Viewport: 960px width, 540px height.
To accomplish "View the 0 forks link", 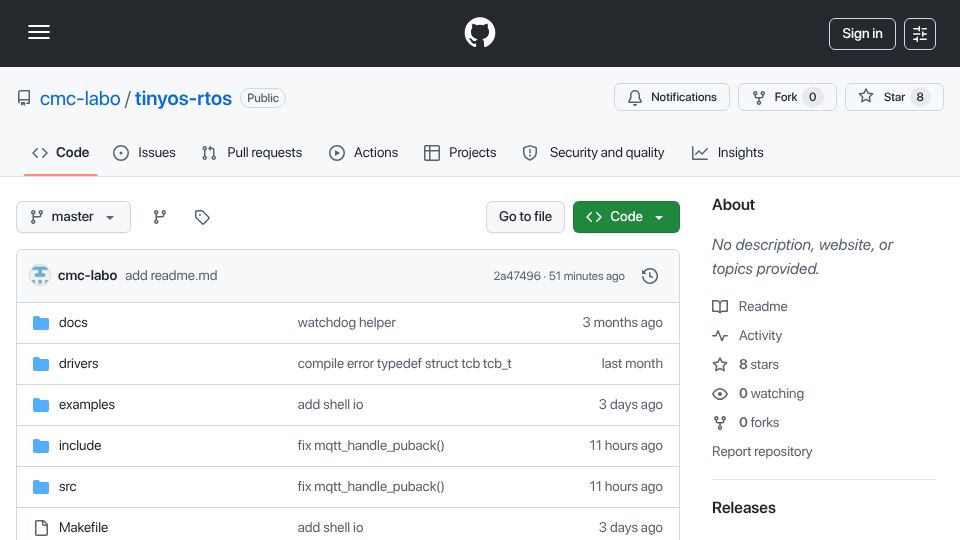I will coord(746,422).
